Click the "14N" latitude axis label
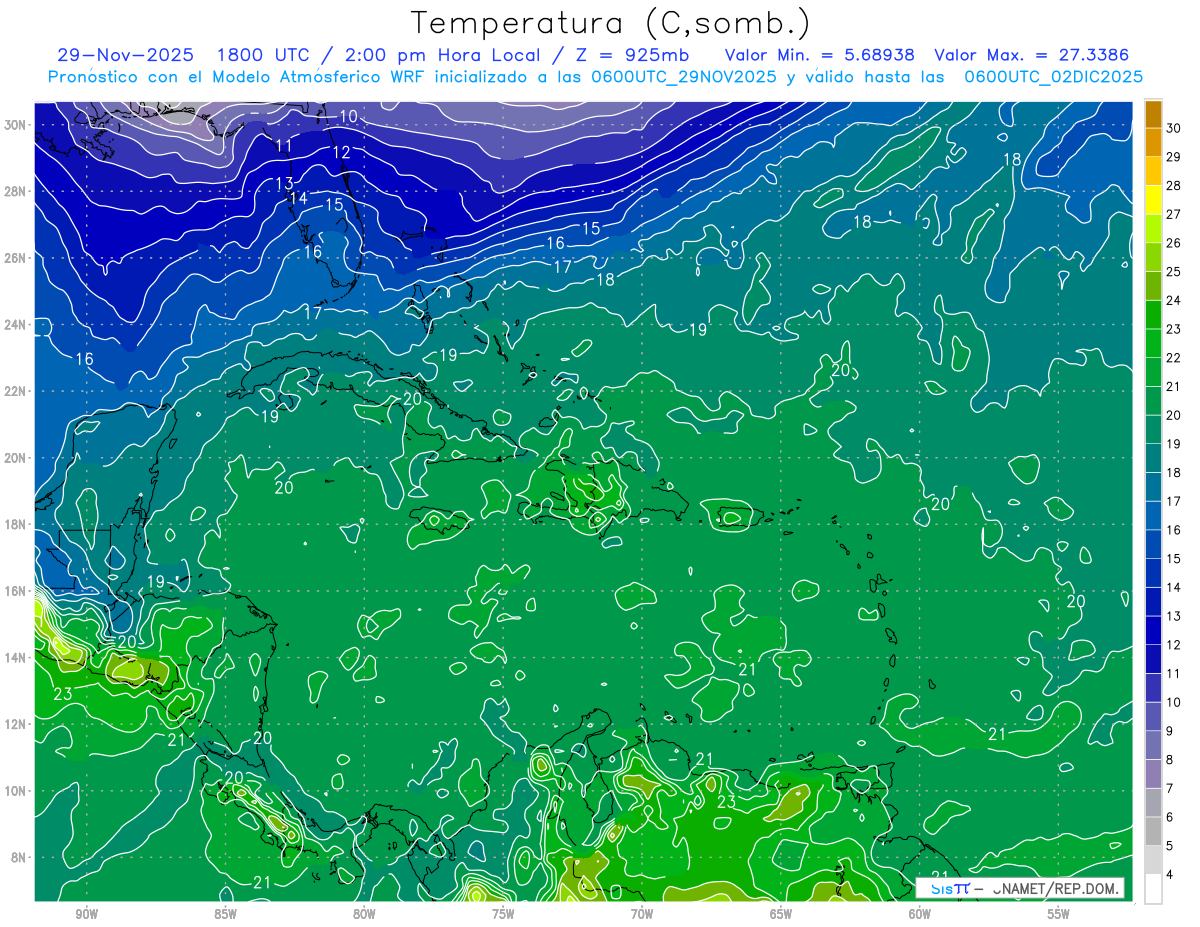 click(x=15, y=658)
